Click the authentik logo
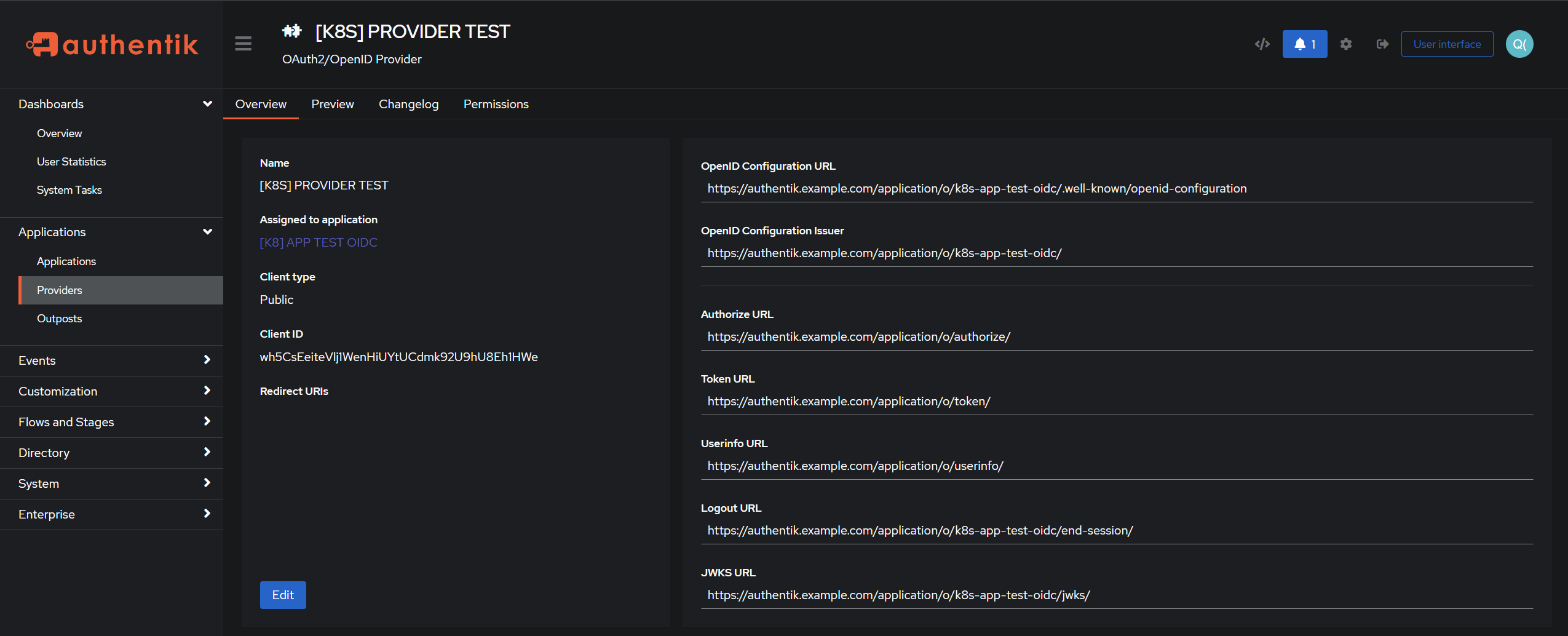 click(112, 44)
